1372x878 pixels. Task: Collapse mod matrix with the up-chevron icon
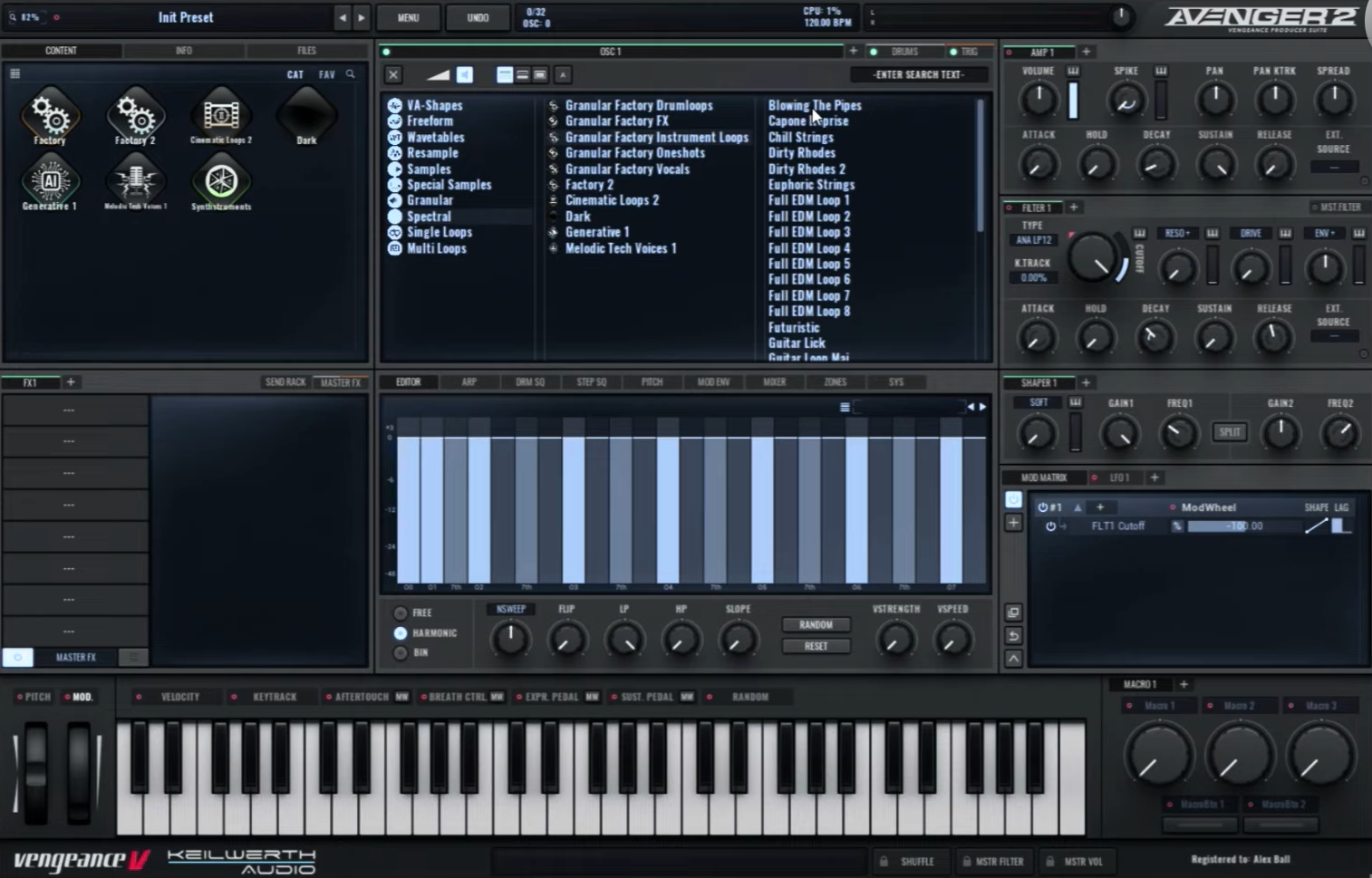[1013, 659]
